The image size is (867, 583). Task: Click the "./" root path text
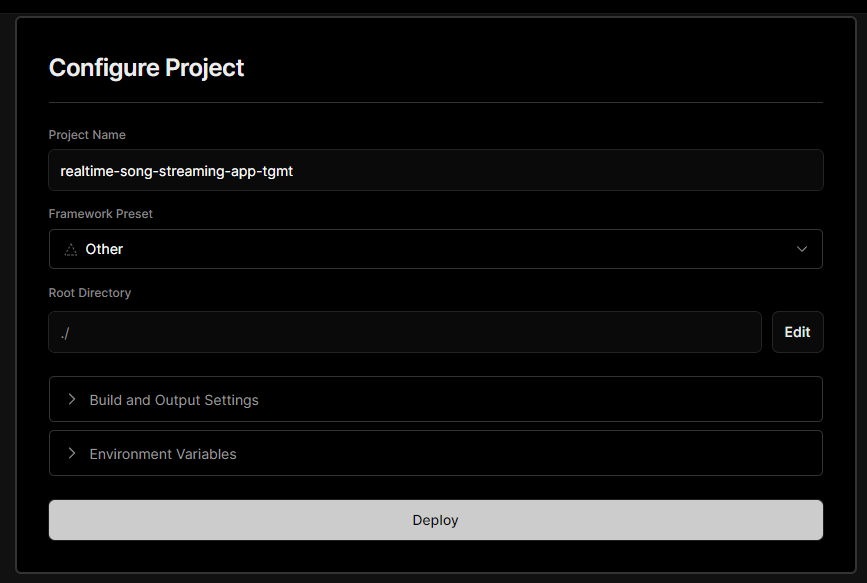65,332
